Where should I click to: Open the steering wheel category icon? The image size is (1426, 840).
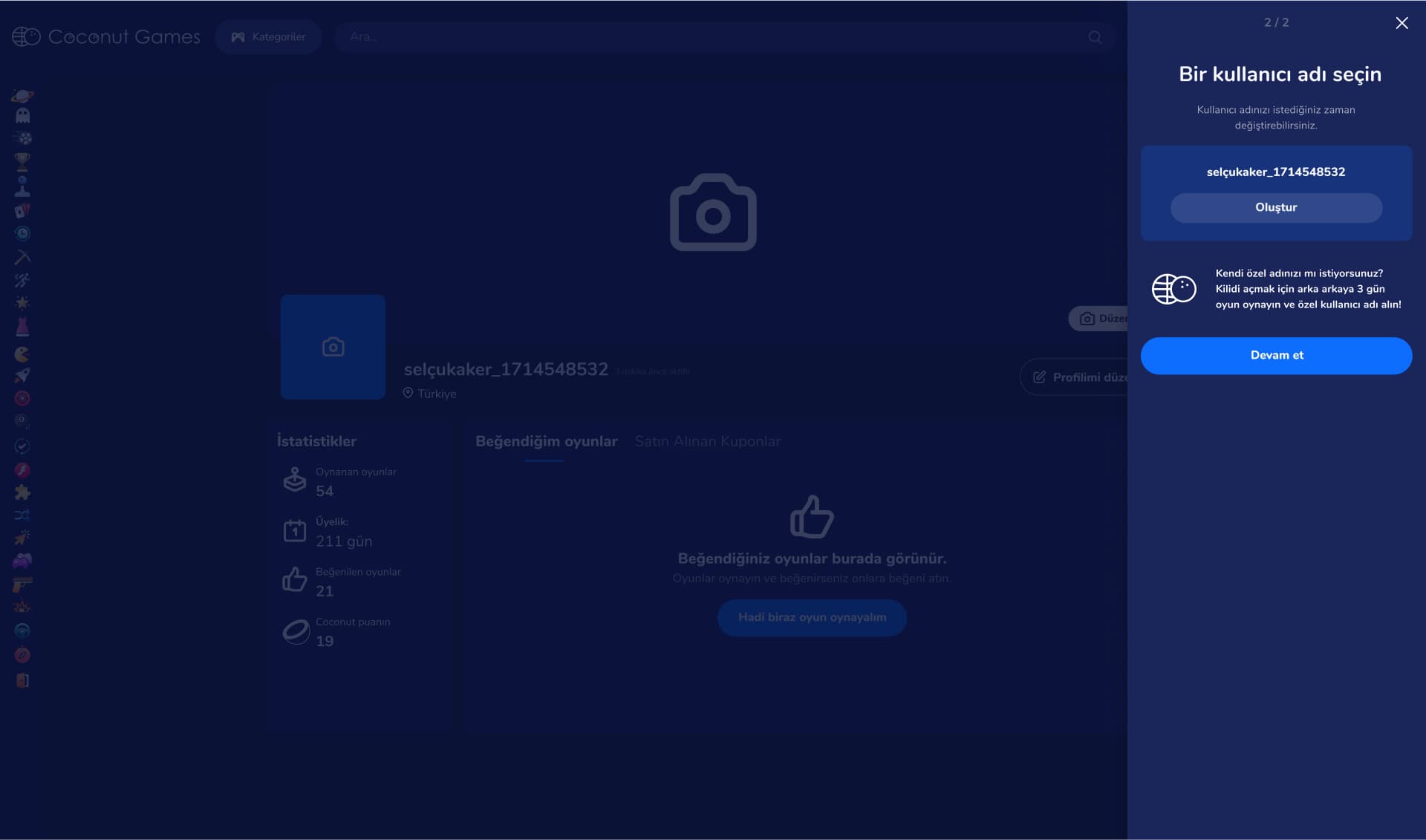22,631
